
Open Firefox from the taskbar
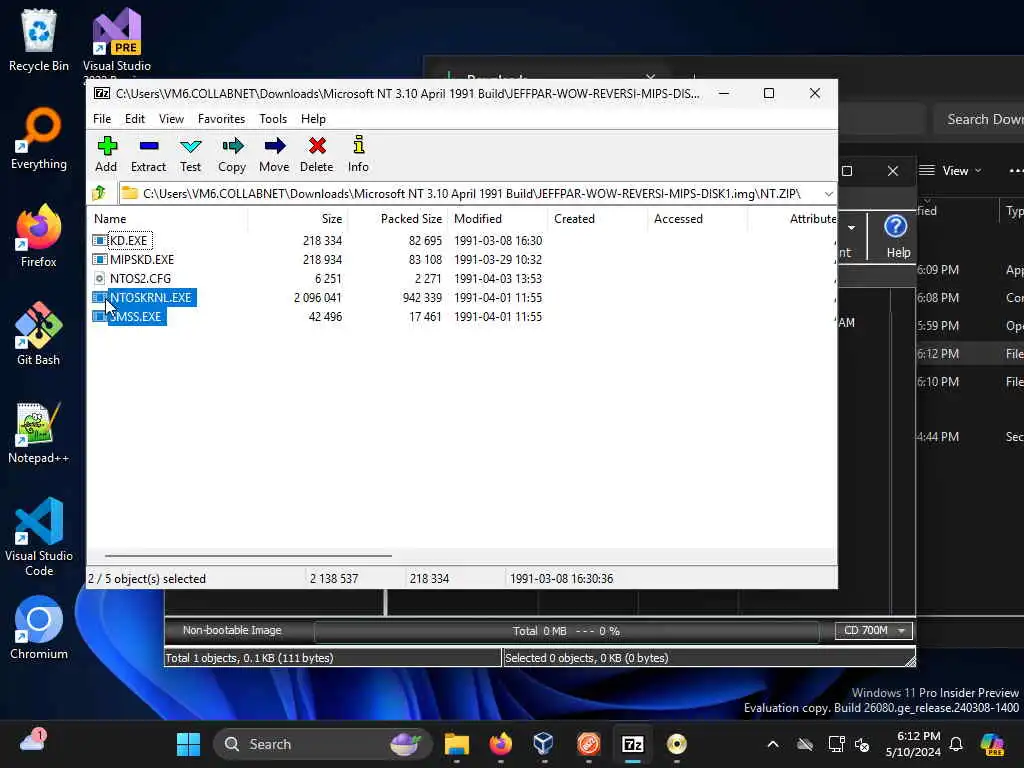(x=501, y=744)
